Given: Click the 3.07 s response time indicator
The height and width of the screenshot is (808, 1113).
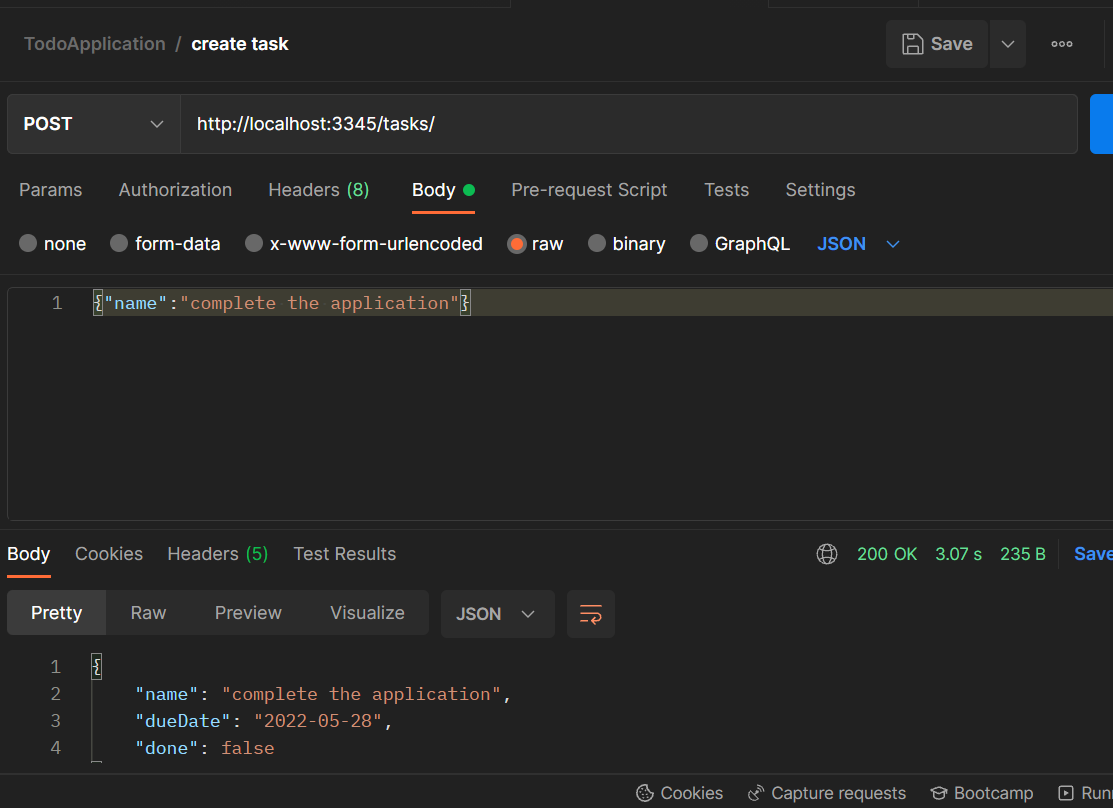Looking at the screenshot, I should [957, 553].
